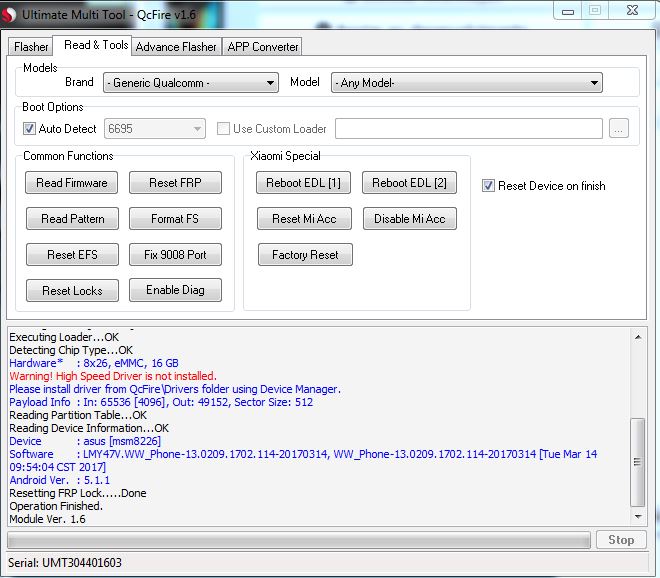
Task: Click the Reset EFS button
Action: coord(72,255)
